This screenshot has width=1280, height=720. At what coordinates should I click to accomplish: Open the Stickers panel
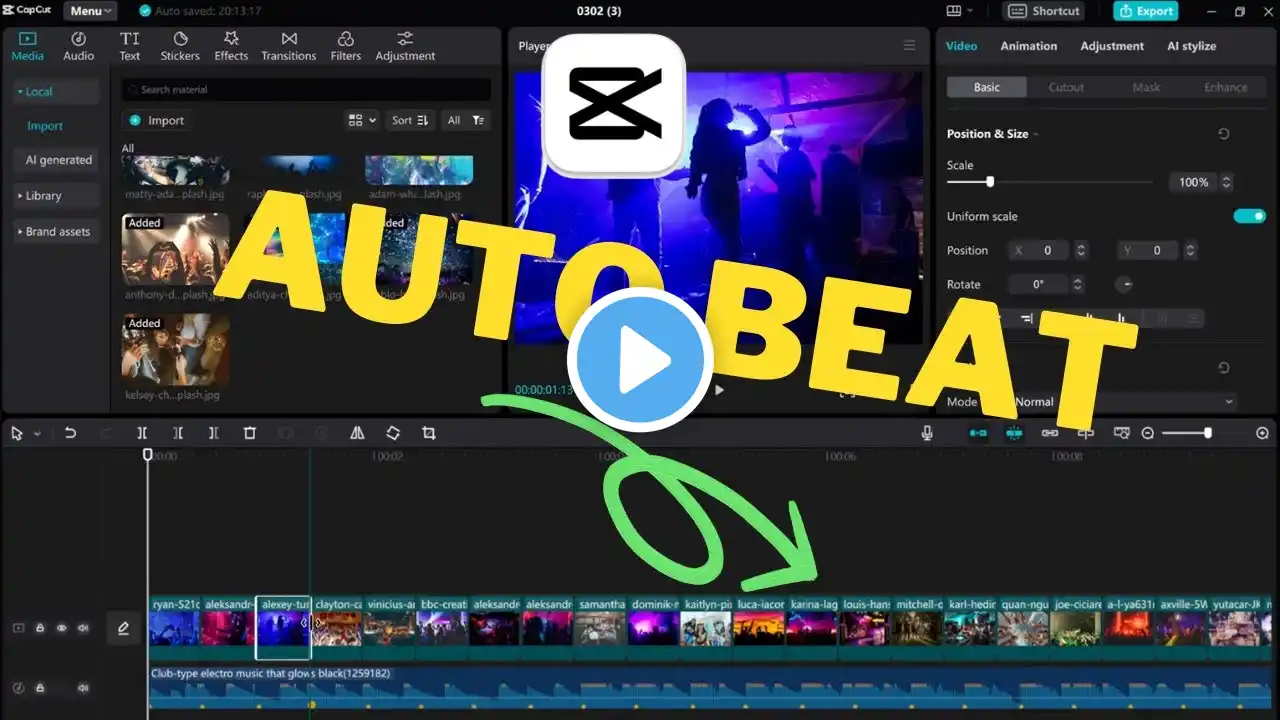pos(180,46)
